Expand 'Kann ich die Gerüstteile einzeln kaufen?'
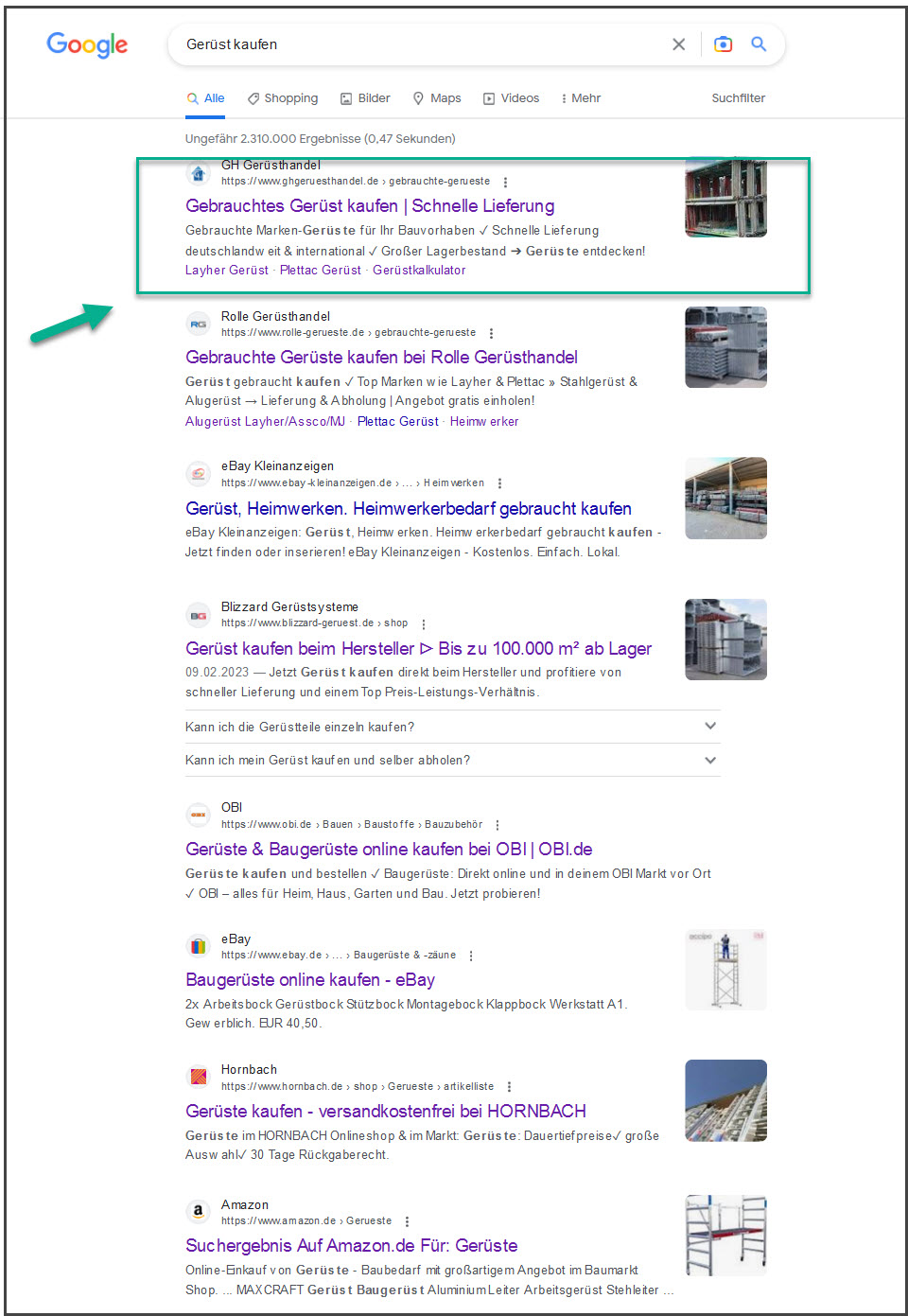 point(452,727)
